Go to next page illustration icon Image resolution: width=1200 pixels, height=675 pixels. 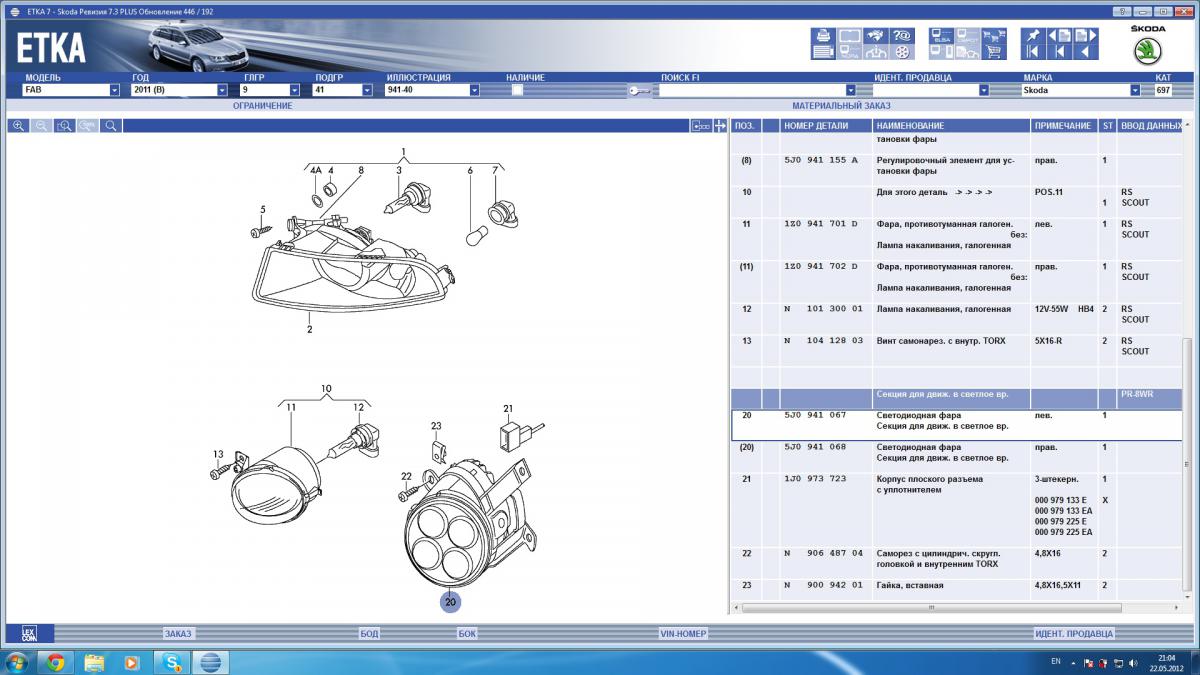(1085, 36)
